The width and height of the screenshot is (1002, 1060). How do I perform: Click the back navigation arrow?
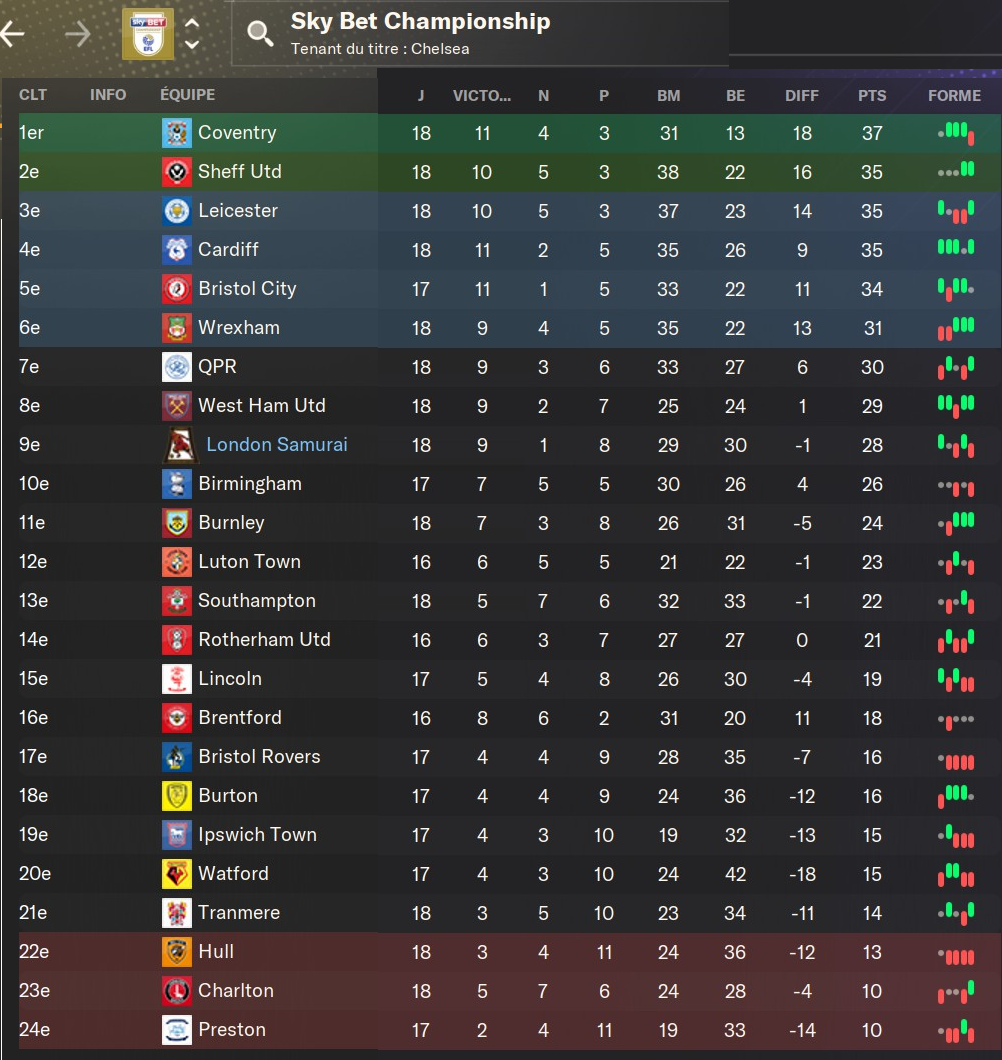coord(12,34)
